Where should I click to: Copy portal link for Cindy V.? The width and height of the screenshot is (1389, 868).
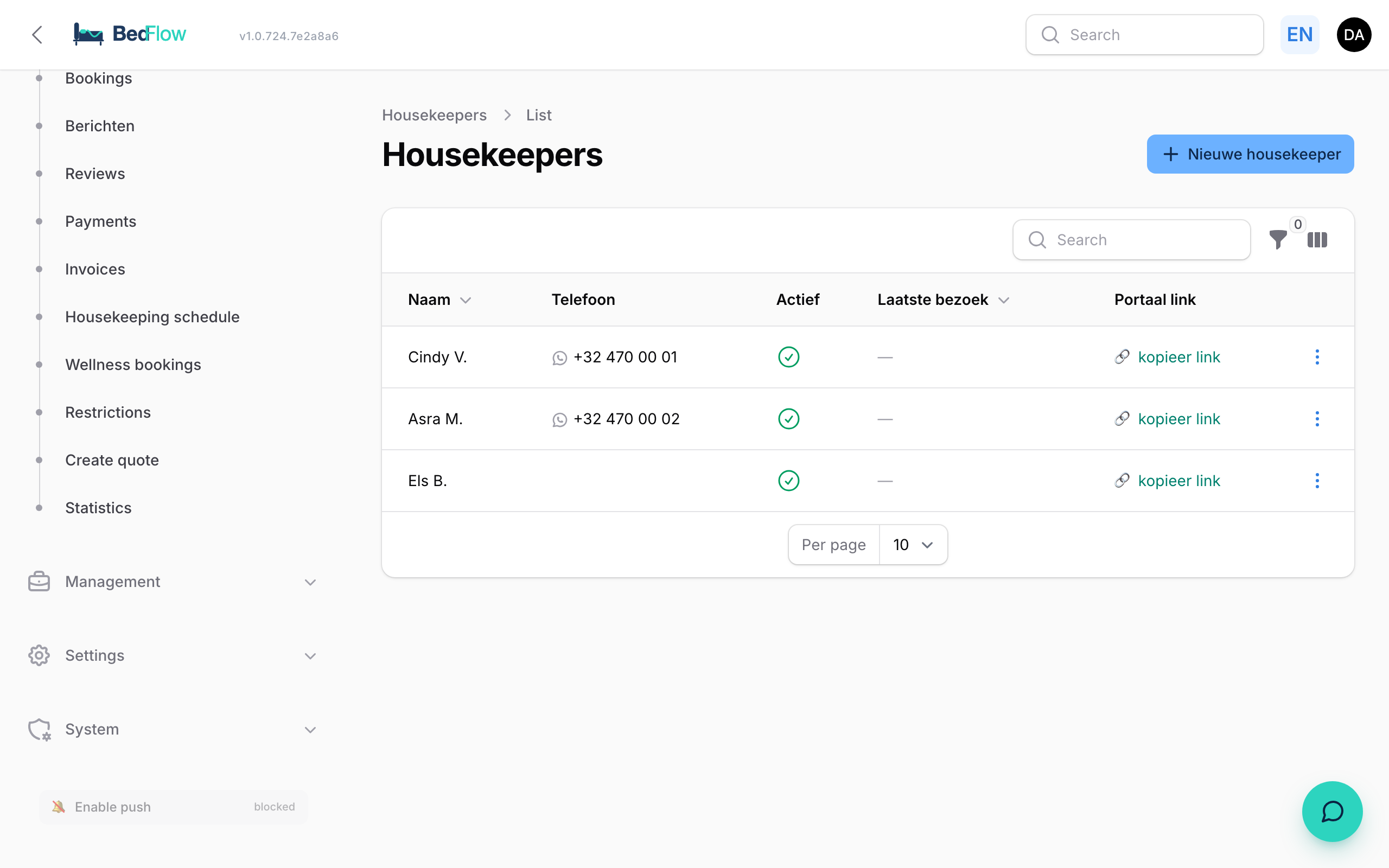pyautogui.click(x=1179, y=357)
